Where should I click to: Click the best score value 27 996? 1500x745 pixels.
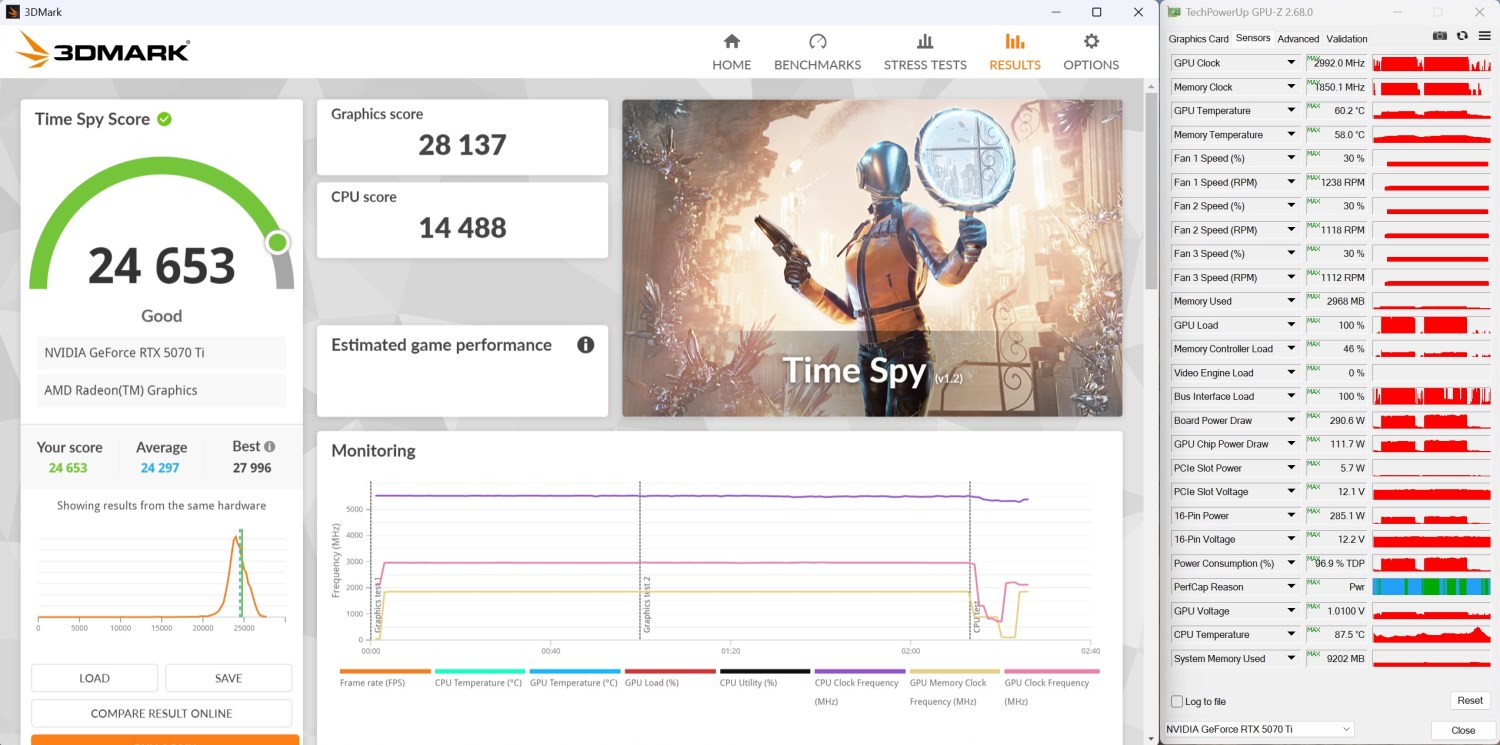click(x=250, y=468)
